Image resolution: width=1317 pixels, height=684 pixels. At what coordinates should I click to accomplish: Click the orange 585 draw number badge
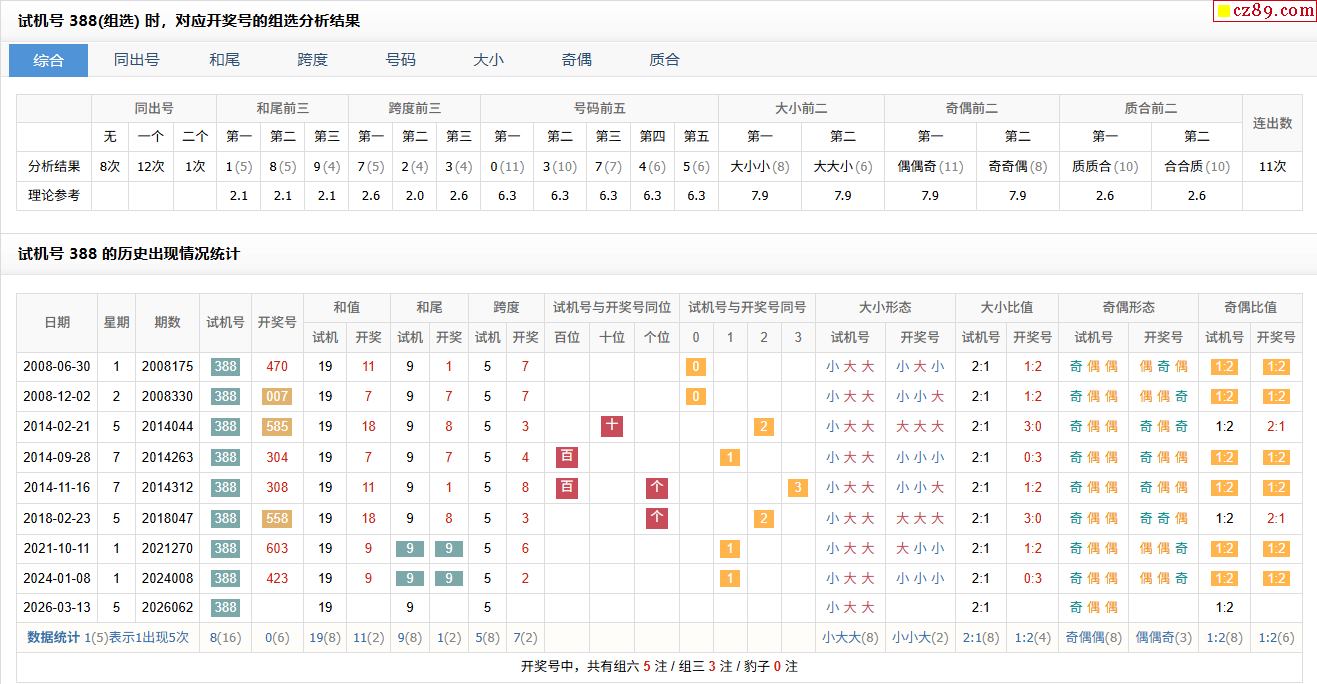277,427
